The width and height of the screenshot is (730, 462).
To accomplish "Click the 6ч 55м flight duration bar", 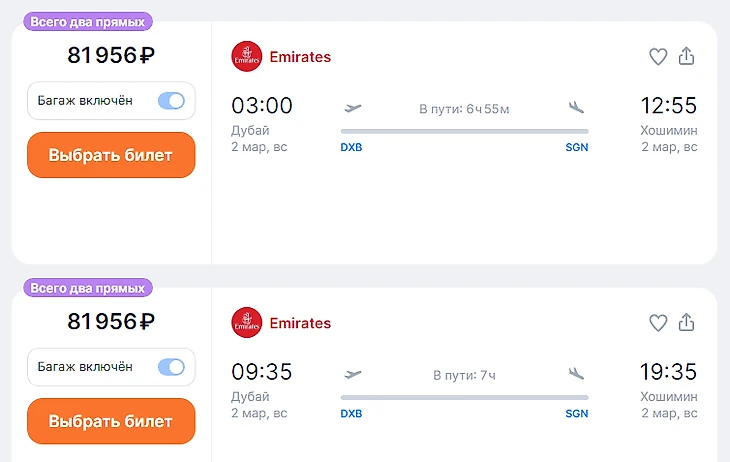I will click(x=464, y=131).
